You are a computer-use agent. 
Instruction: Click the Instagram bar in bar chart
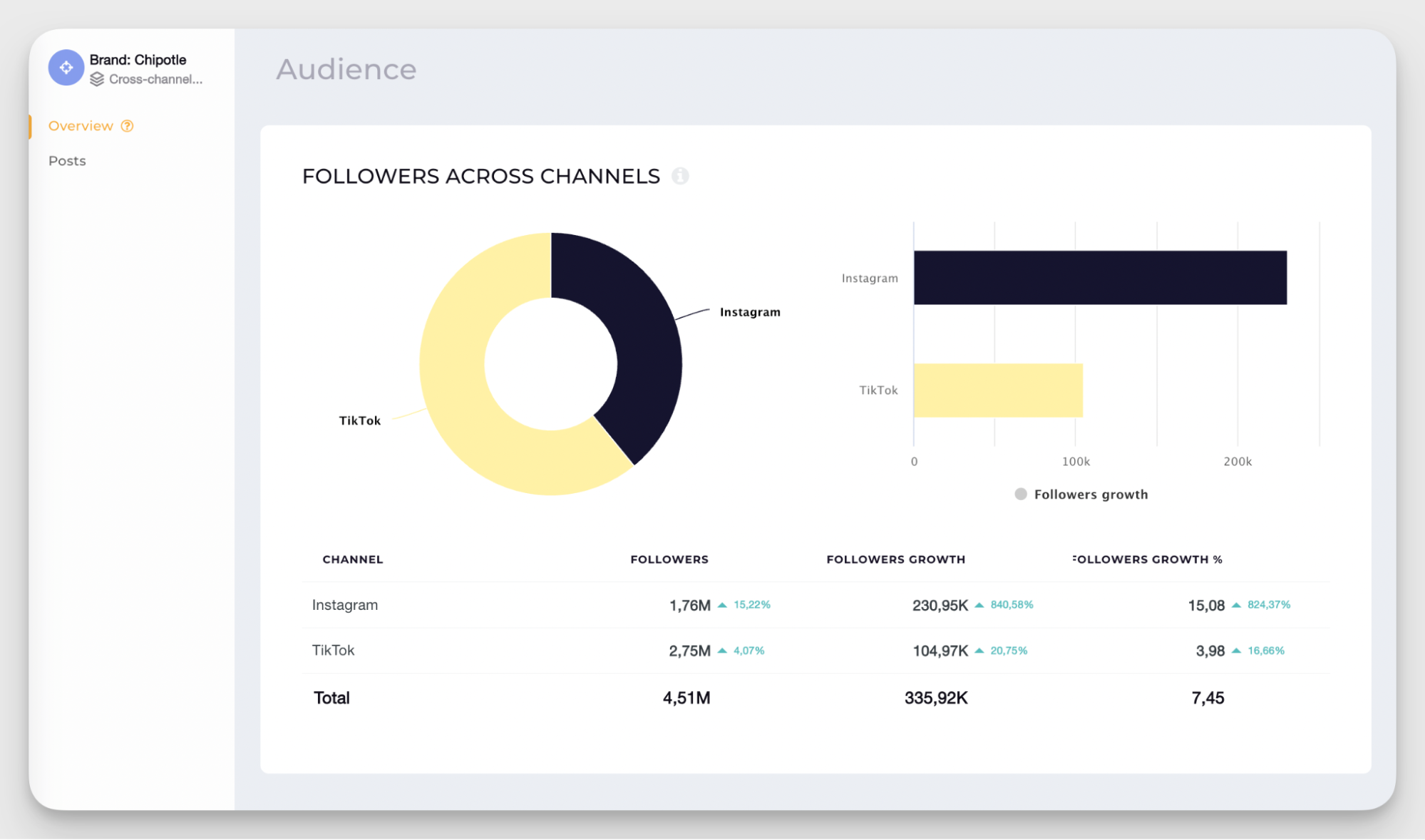point(1100,278)
